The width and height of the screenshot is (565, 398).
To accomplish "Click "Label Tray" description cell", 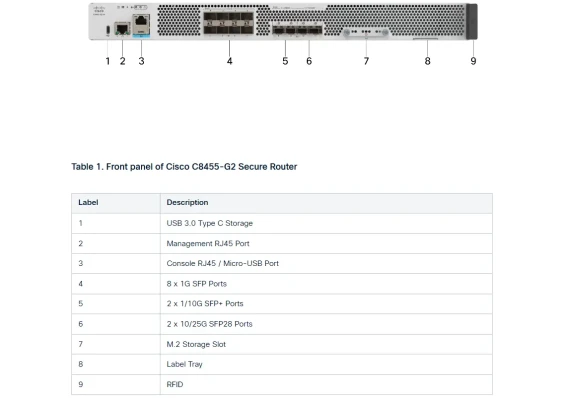I will coord(326,364).
